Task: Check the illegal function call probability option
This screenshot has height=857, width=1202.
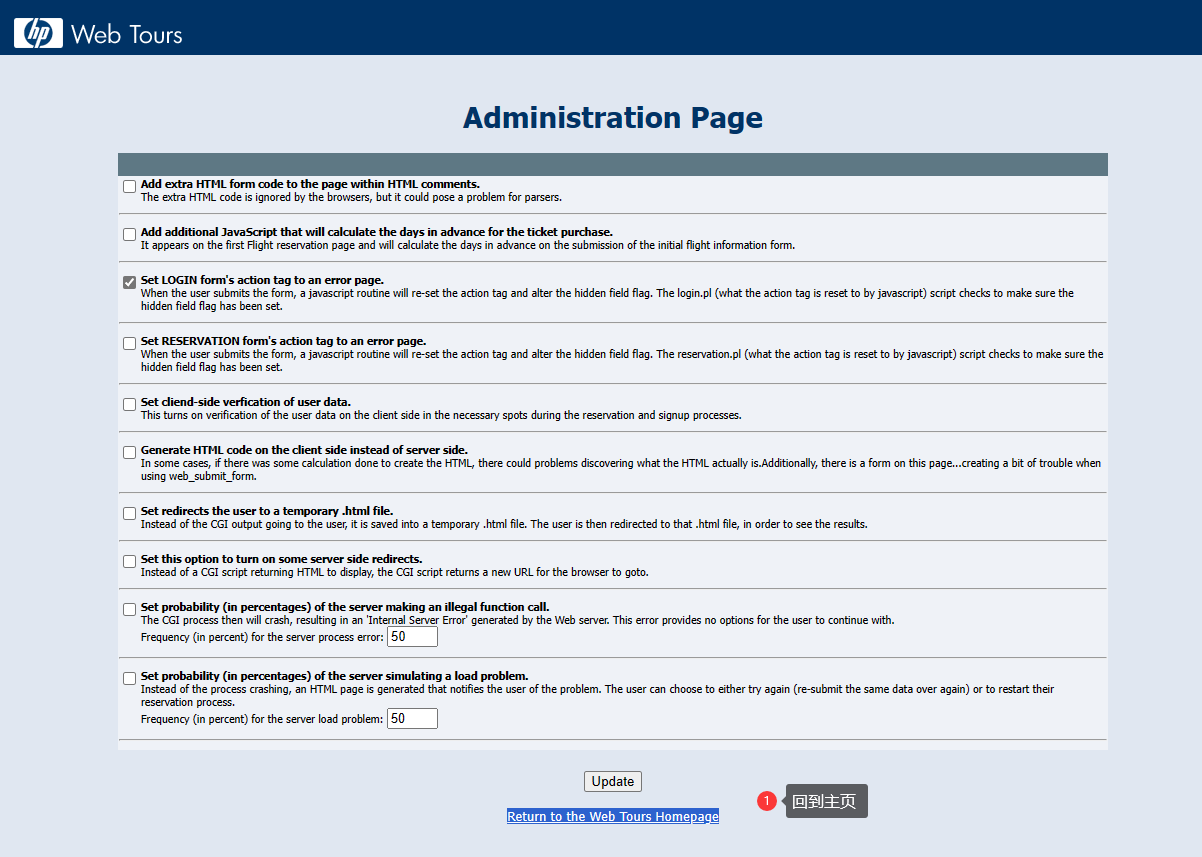Action: click(130, 609)
